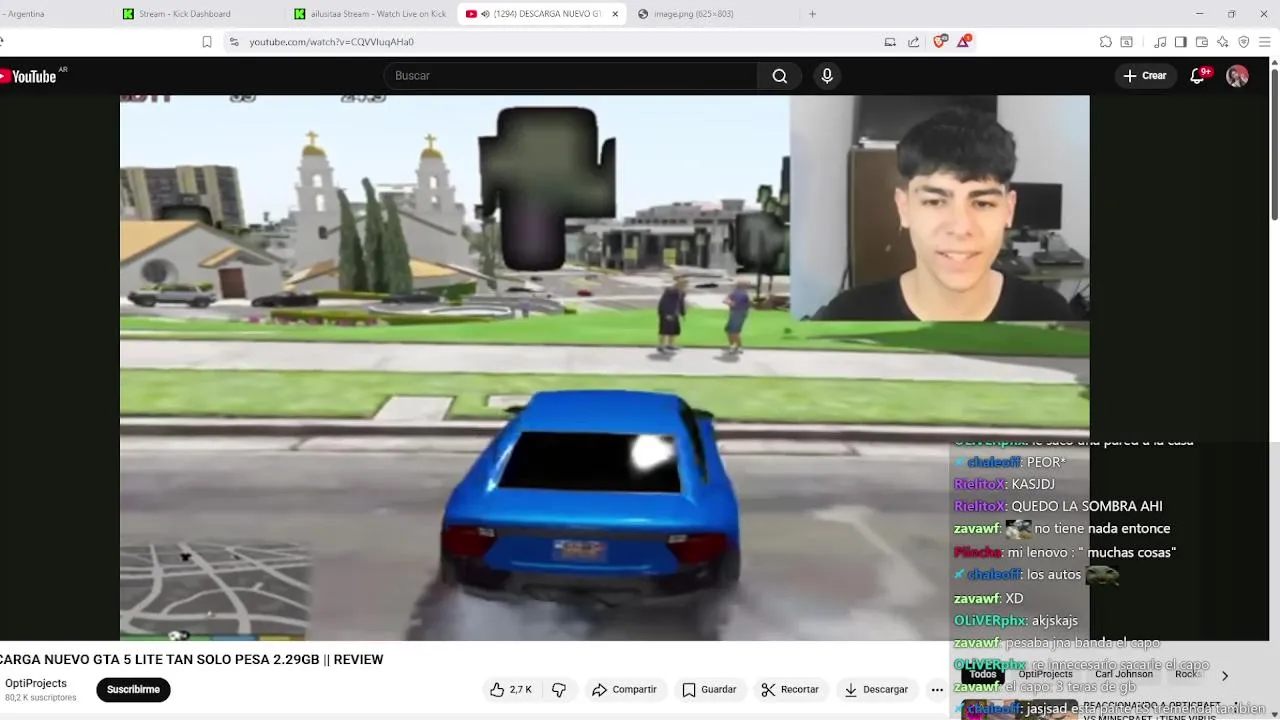Mute the tab via its speaker icon
The width and height of the screenshot is (1280, 720).
point(485,14)
